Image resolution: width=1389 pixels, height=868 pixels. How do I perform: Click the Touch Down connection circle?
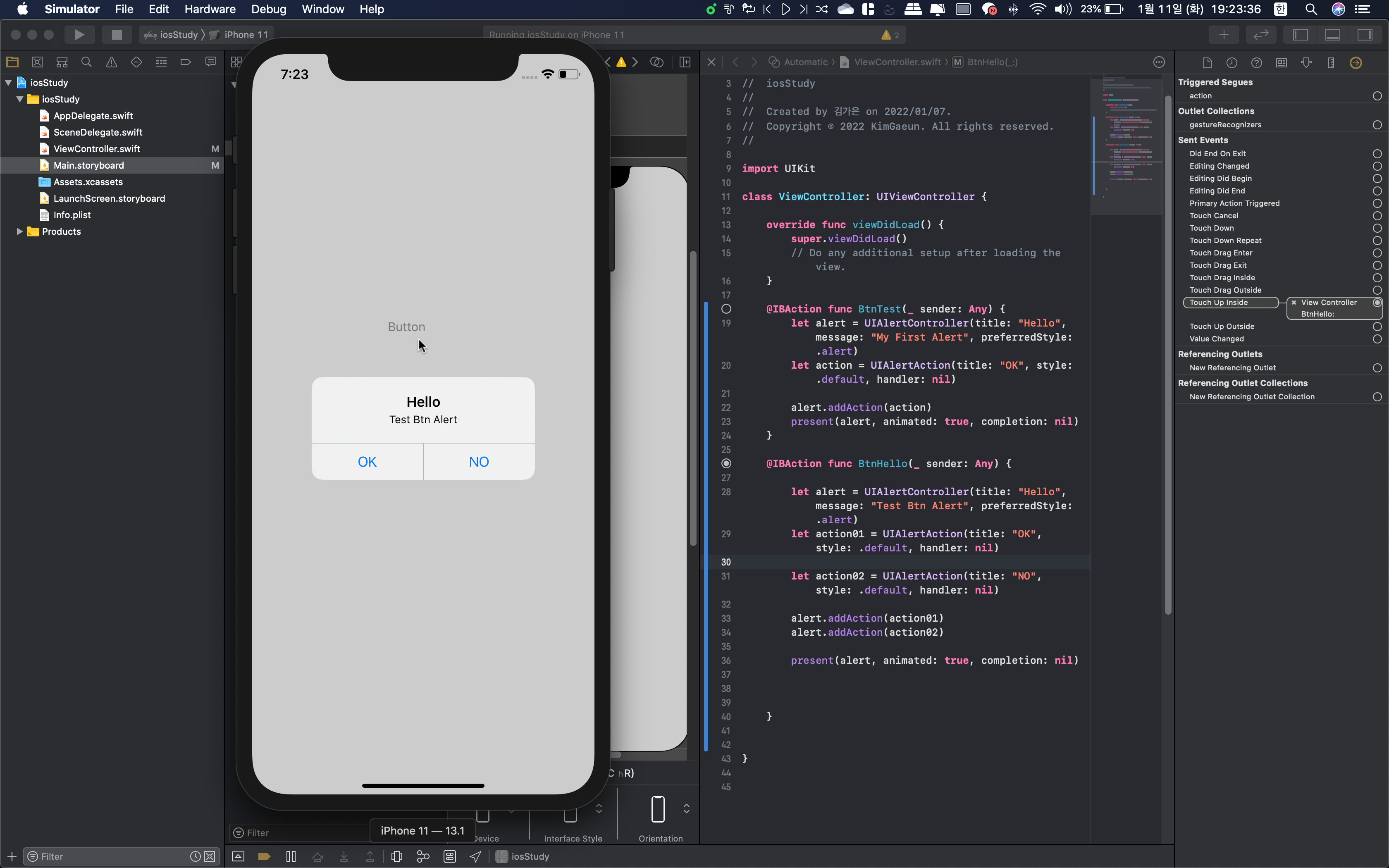coord(1376,228)
